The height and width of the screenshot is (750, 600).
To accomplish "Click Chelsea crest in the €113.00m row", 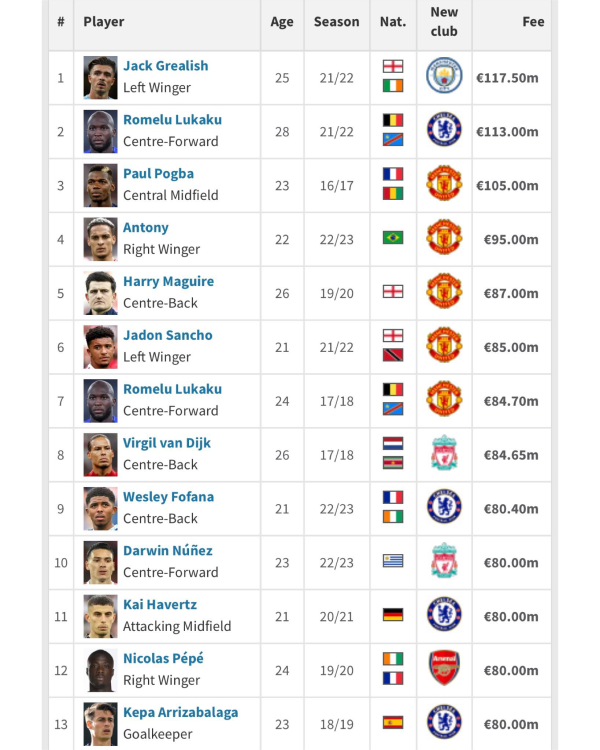I will [x=444, y=129].
